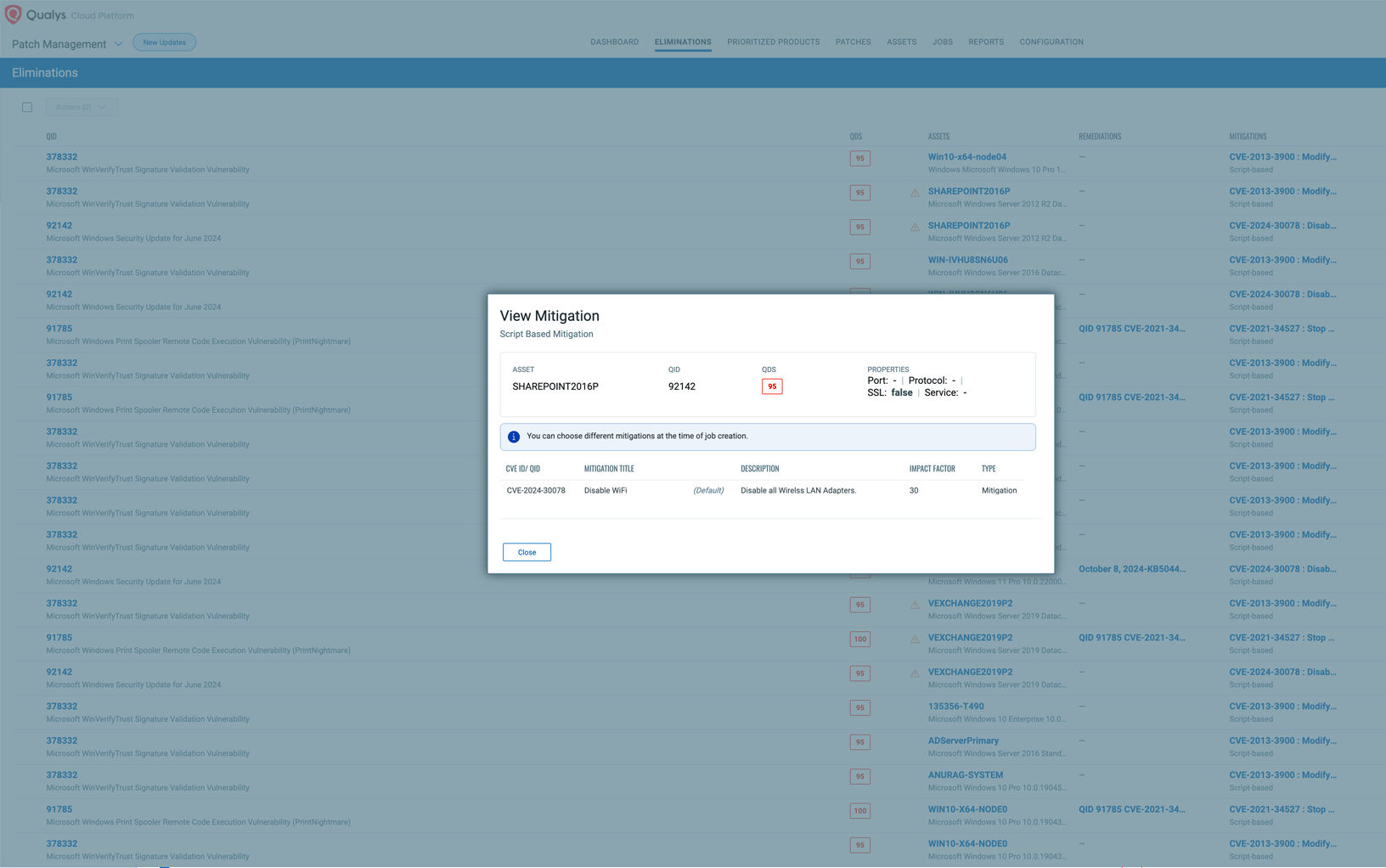Click the 100 QDS badge for WIN10-X64-NODE0
This screenshot has height=868, width=1386.
coord(859,811)
